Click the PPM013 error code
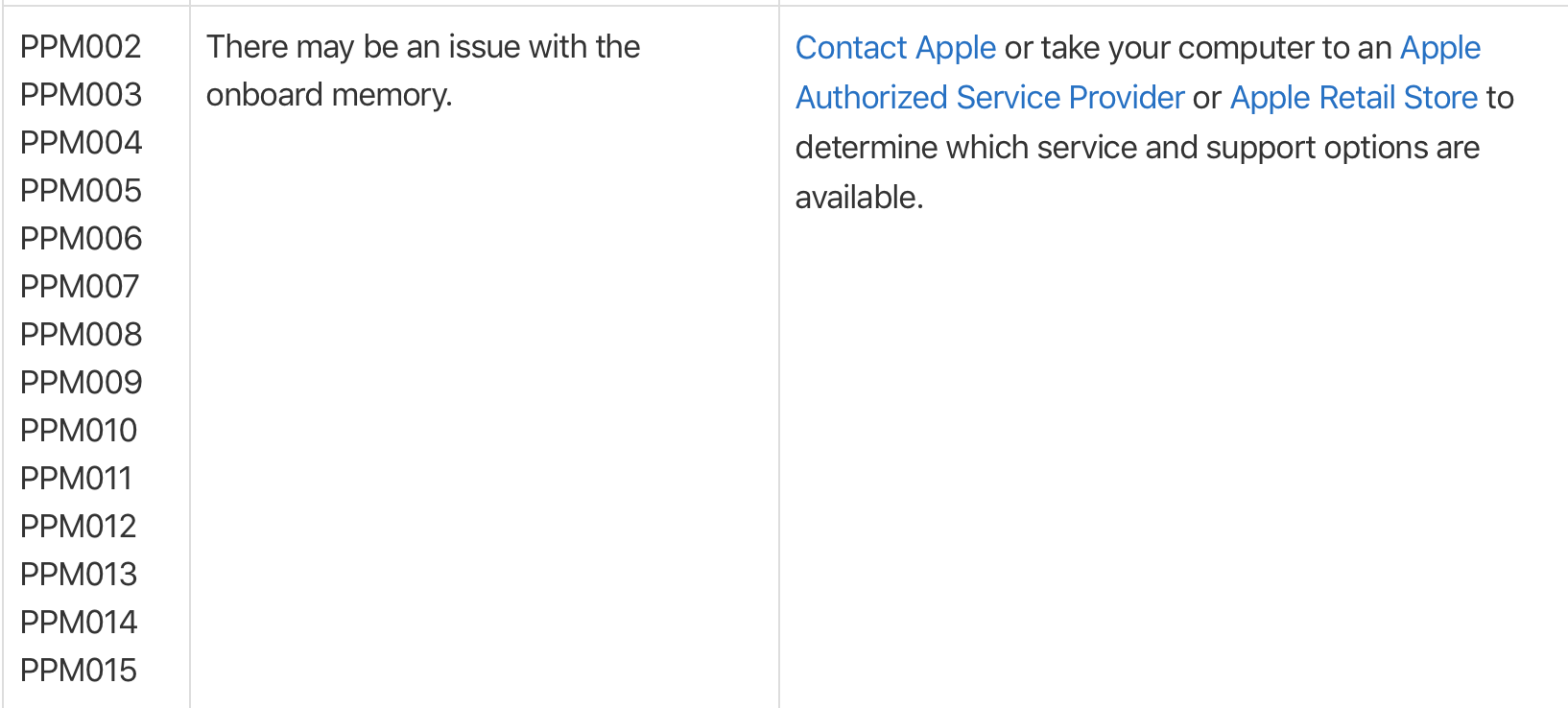Image resolution: width=1568 pixels, height=708 pixels. (x=79, y=575)
